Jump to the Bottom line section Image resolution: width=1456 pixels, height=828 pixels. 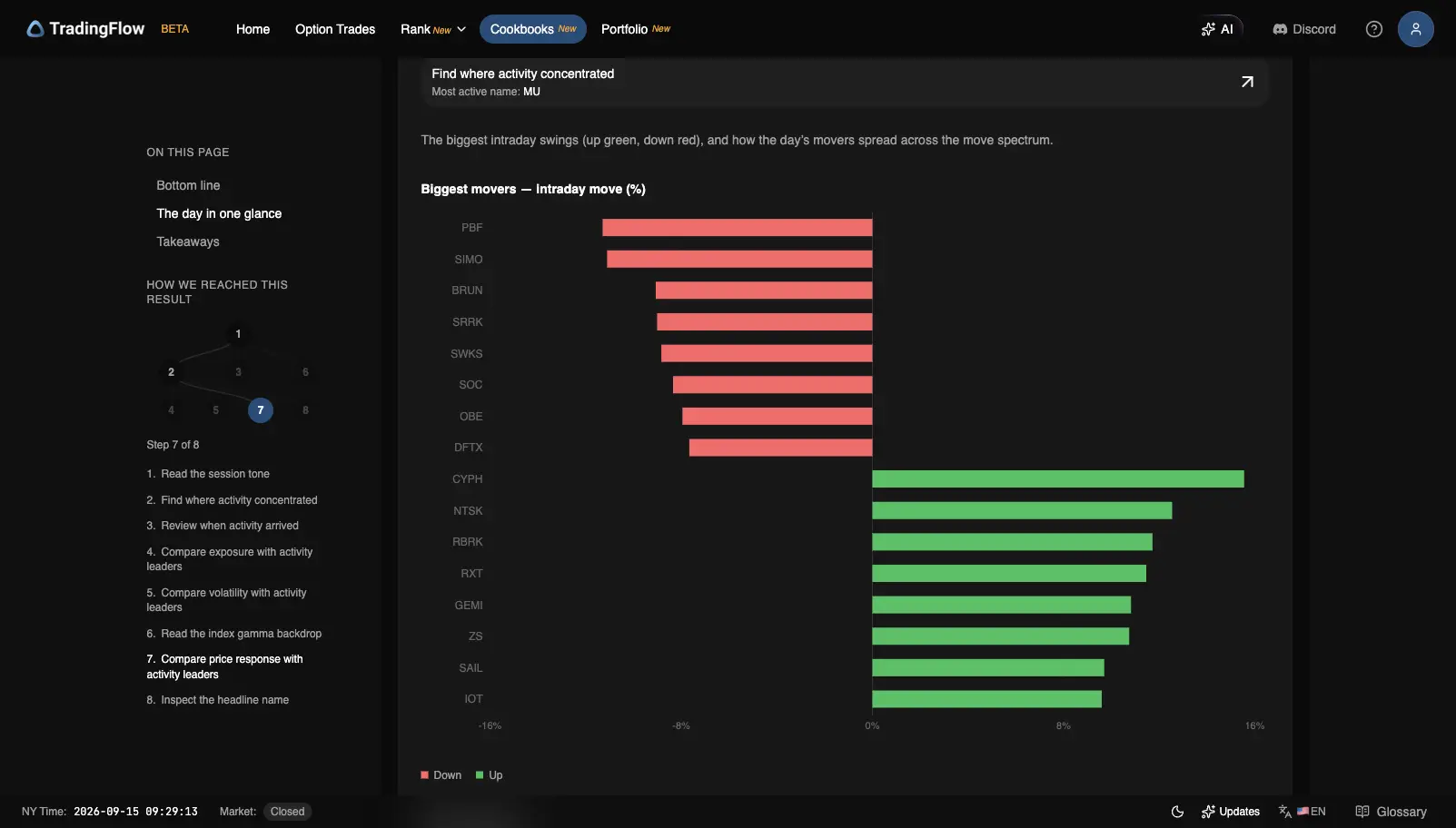pyautogui.click(x=188, y=185)
